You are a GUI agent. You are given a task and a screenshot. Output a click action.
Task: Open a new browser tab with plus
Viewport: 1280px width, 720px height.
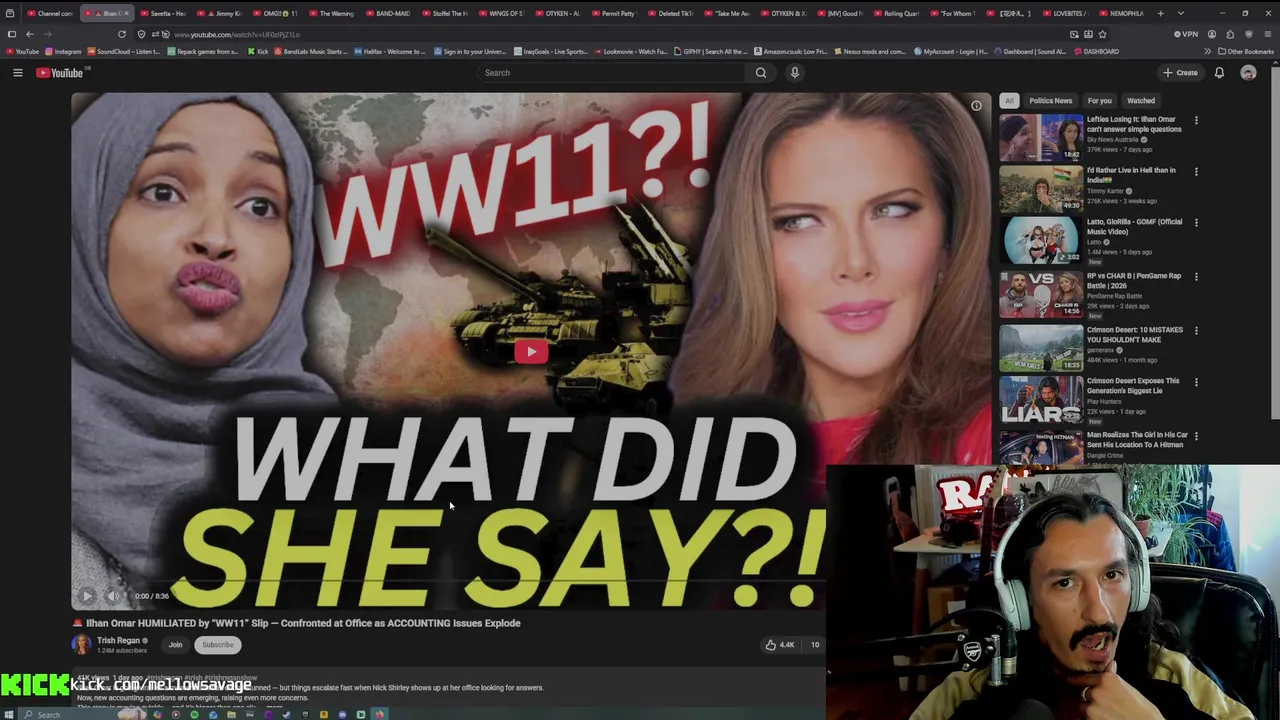(x=1161, y=13)
